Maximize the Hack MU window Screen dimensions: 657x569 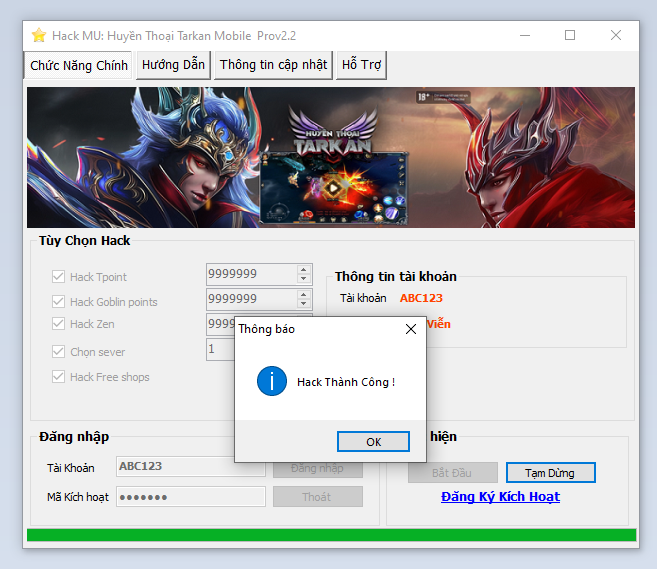click(x=570, y=35)
